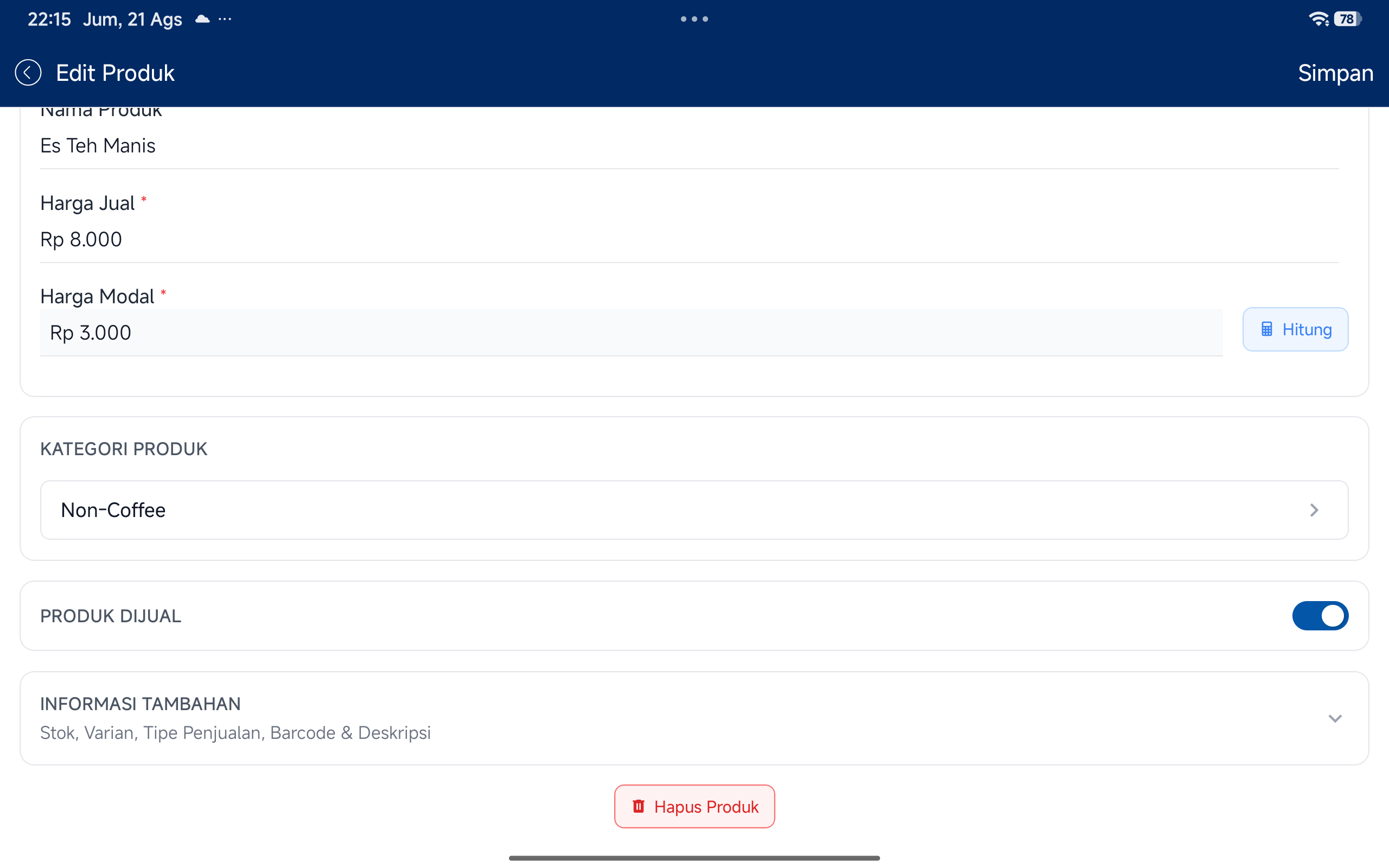Edit the Harga Jual field Rp 8.000
The image size is (1389, 868).
(689, 239)
